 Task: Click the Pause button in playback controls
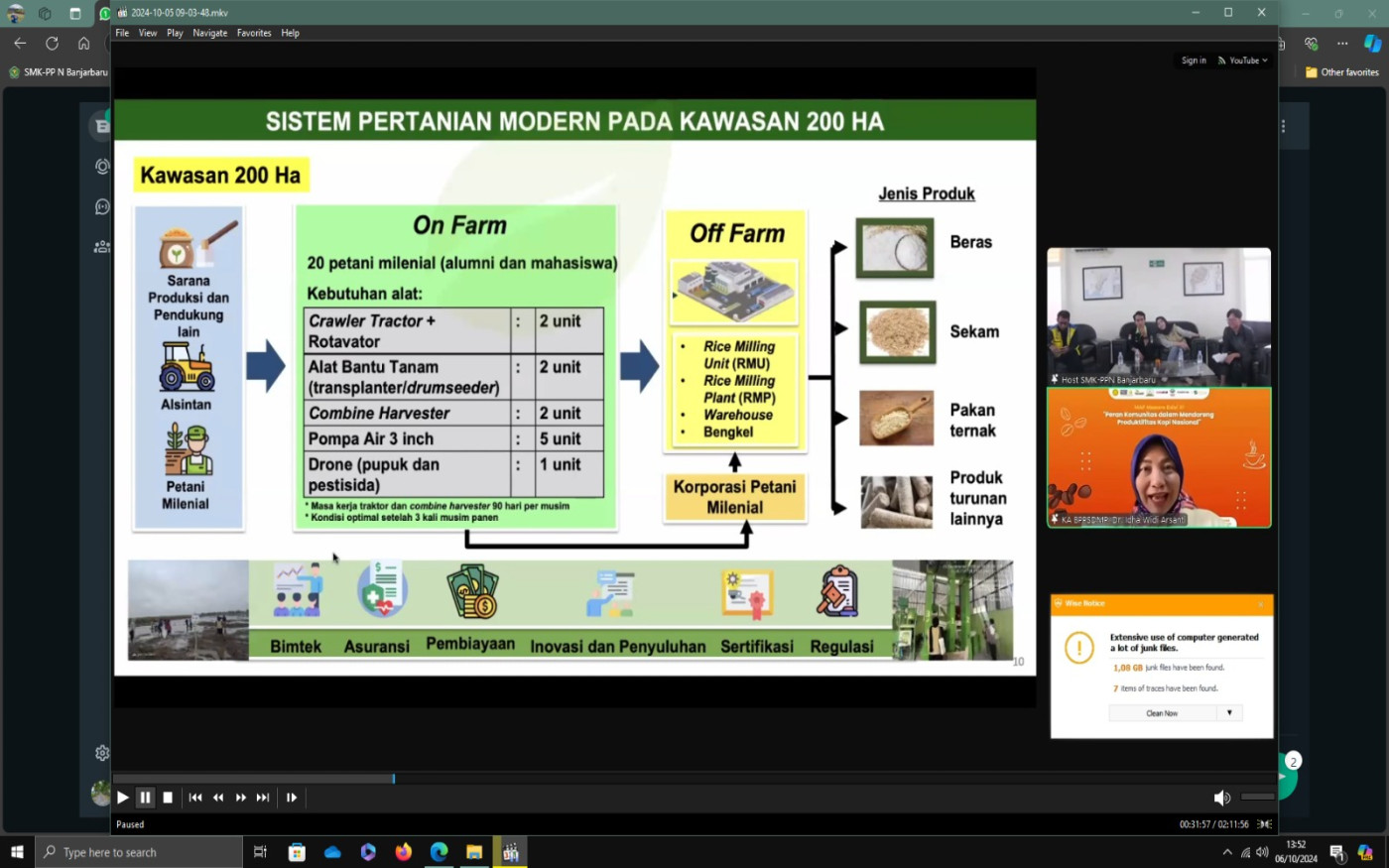pyautogui.click(x=145, y=798)
